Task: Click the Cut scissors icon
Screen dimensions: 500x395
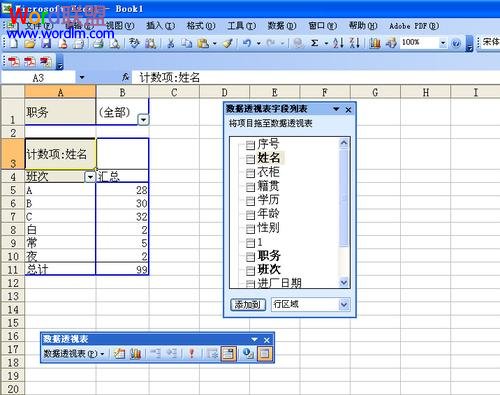Action: (171, 43)
